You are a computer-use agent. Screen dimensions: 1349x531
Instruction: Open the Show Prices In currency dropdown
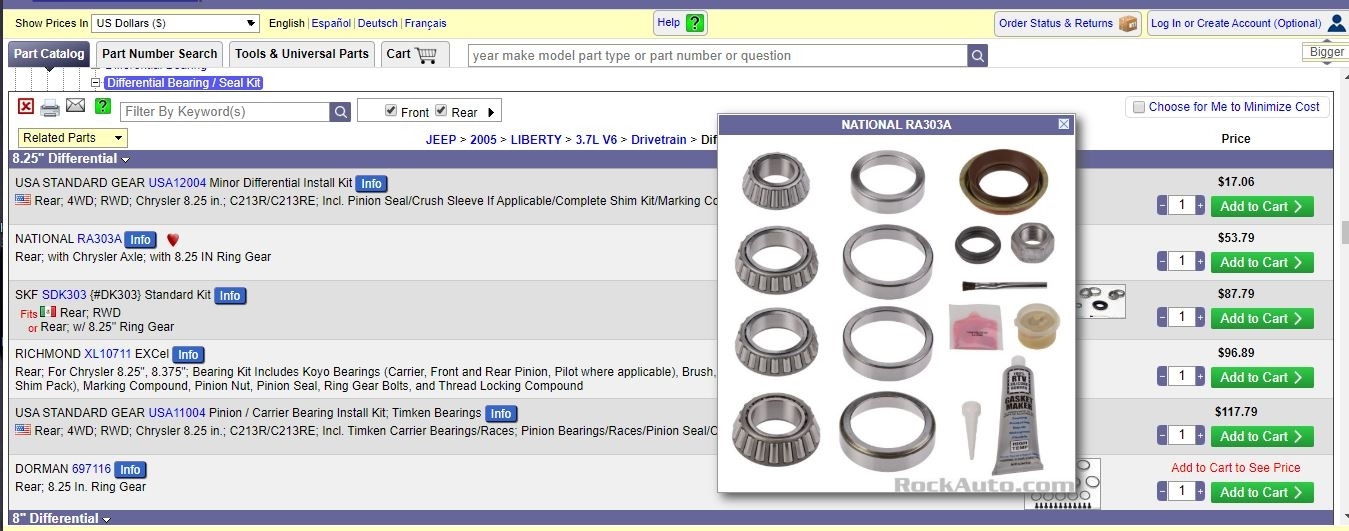coord(175,23)
